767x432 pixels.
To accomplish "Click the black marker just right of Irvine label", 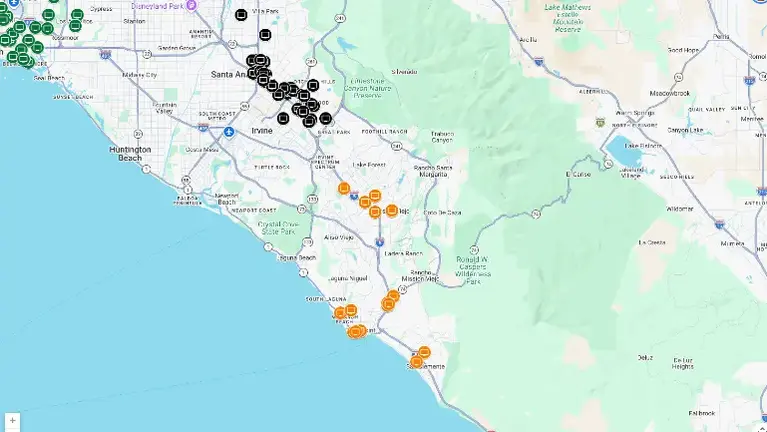I will (283, 118).
